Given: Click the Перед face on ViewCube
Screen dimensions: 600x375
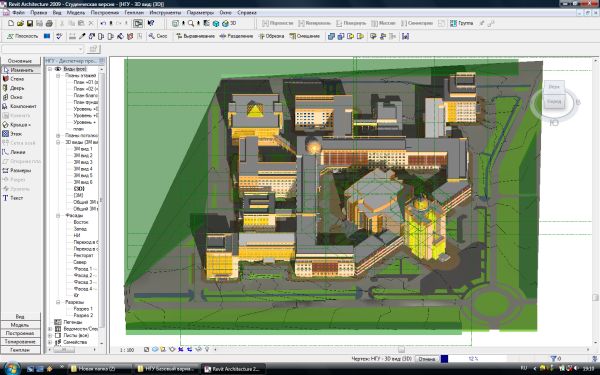Looking at the screenshot, I should point(554,101).
